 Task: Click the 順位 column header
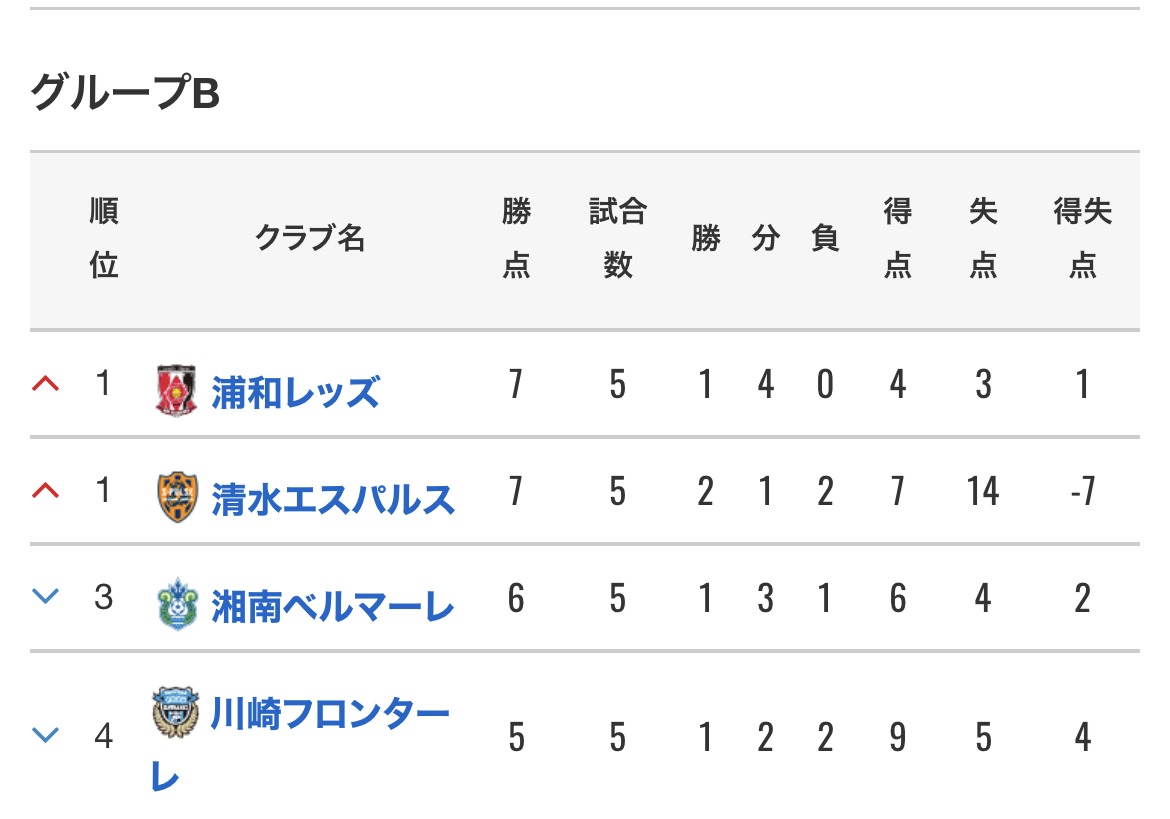pos(104,238)
